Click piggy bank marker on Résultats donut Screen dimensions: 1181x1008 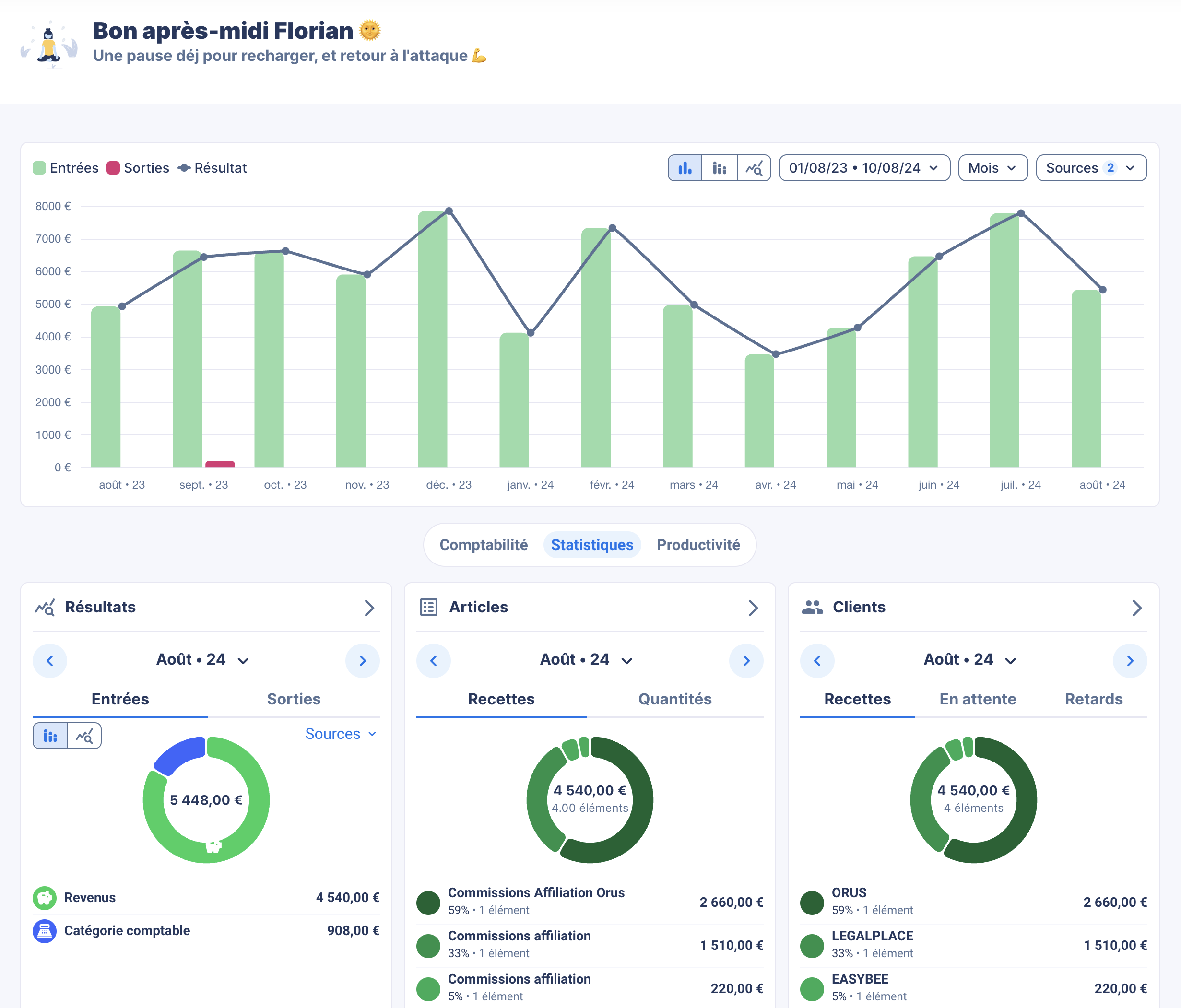pos(213,846)
